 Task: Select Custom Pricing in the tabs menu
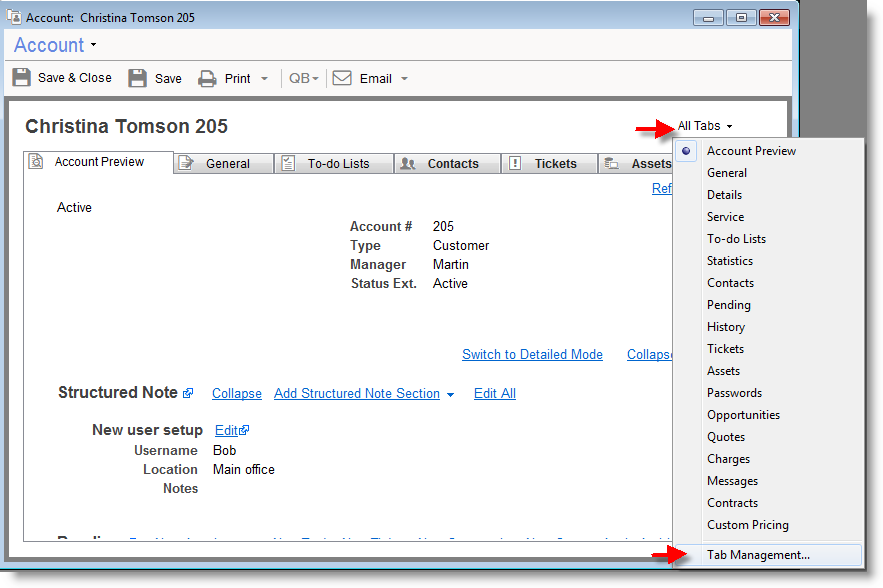coord(747,525)
